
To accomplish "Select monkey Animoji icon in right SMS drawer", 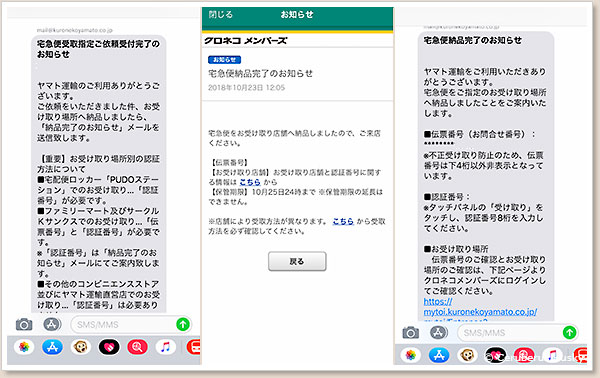I will coord(468,355).
